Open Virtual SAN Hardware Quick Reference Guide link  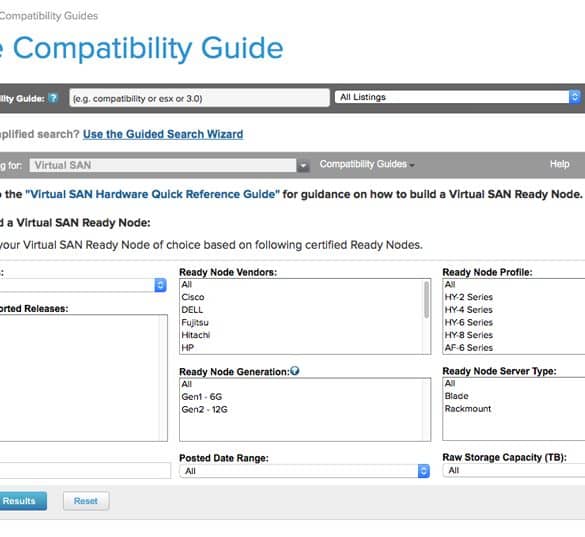(x=152, y=194)
